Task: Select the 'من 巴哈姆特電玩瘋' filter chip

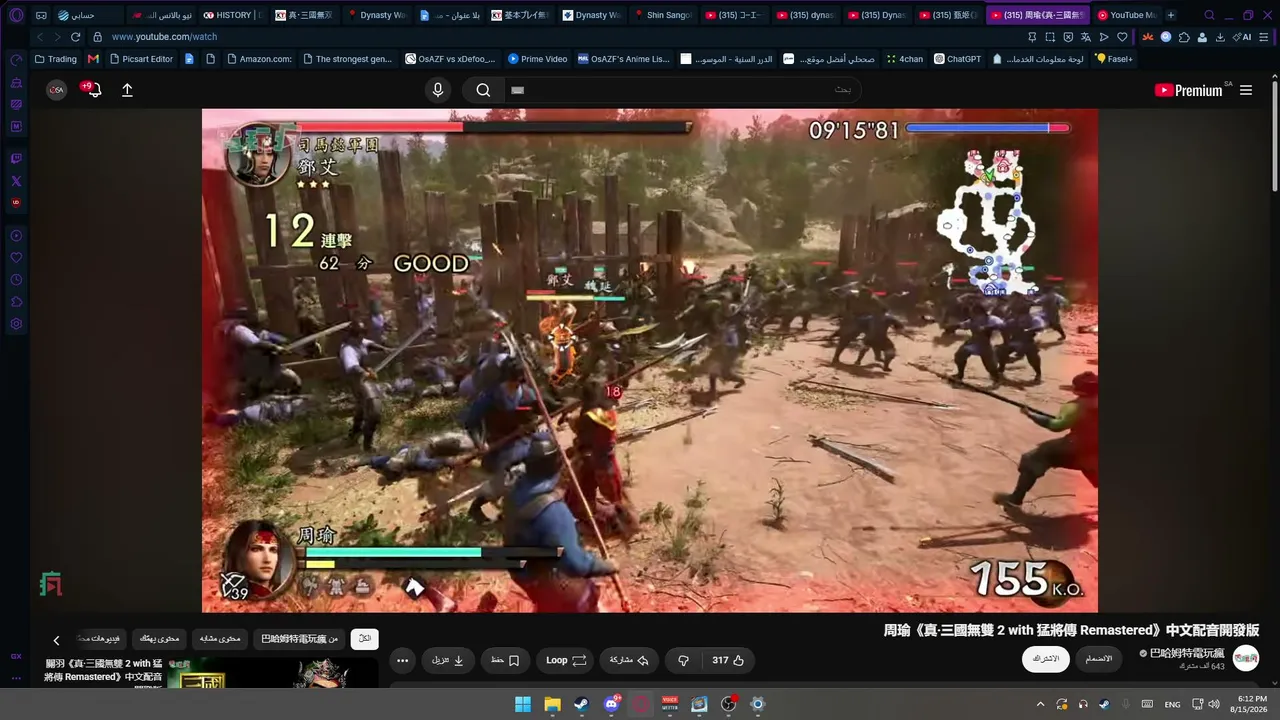Action: 299,639
